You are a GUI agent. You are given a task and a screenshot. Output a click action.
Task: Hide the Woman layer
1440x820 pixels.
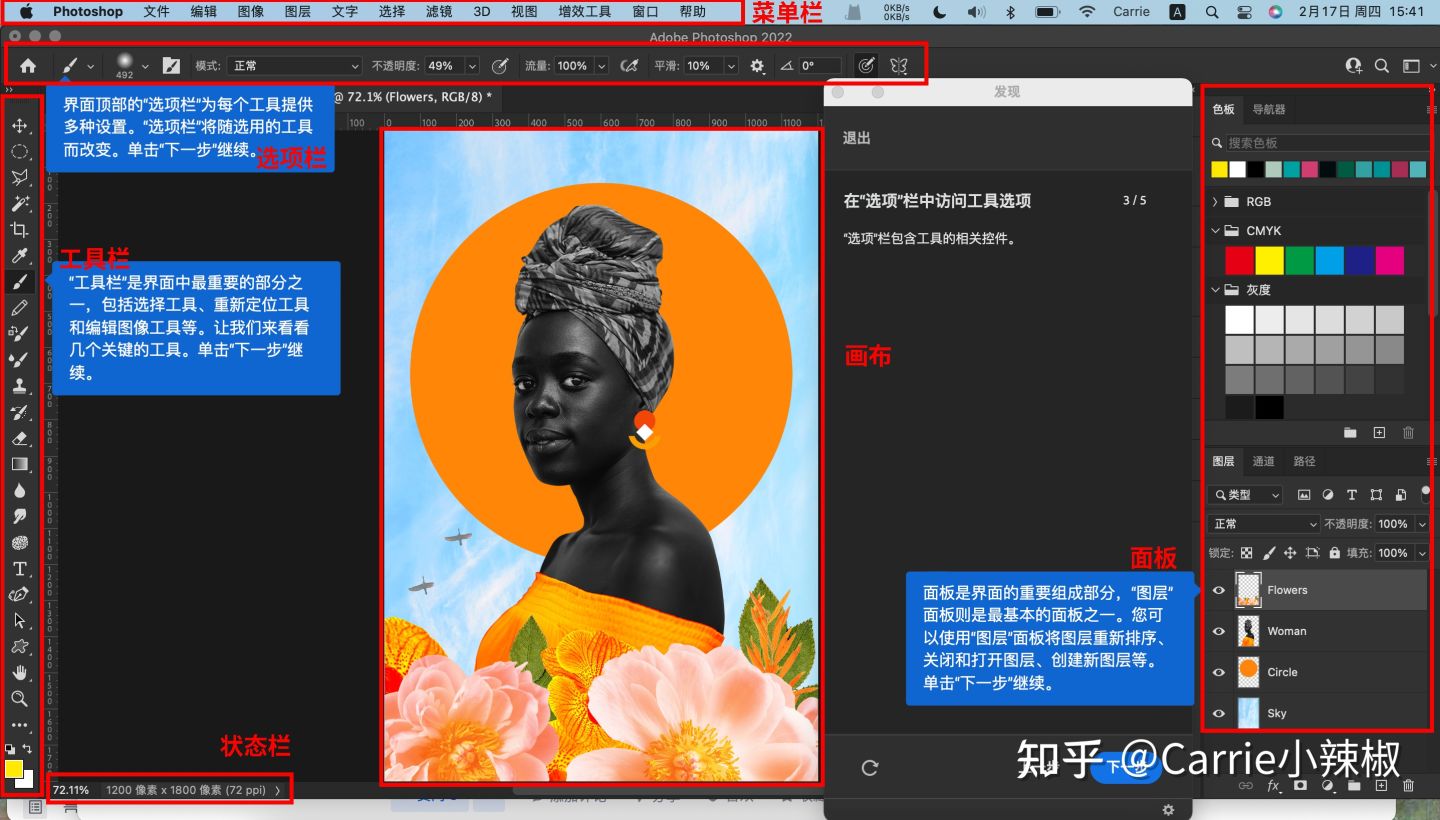(1218, 631)
